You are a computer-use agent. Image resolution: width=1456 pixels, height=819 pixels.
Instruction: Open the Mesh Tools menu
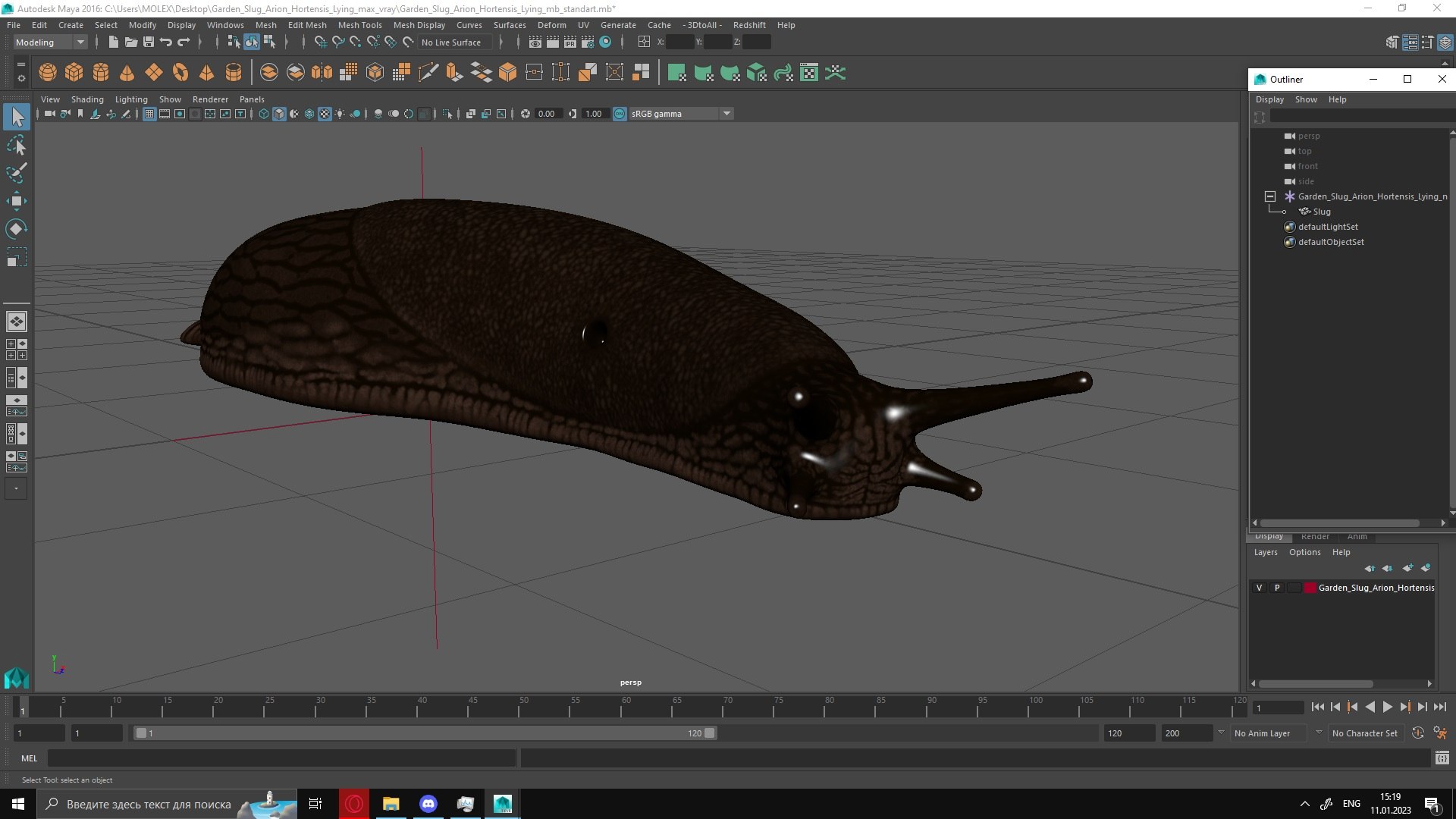(359, 25)
